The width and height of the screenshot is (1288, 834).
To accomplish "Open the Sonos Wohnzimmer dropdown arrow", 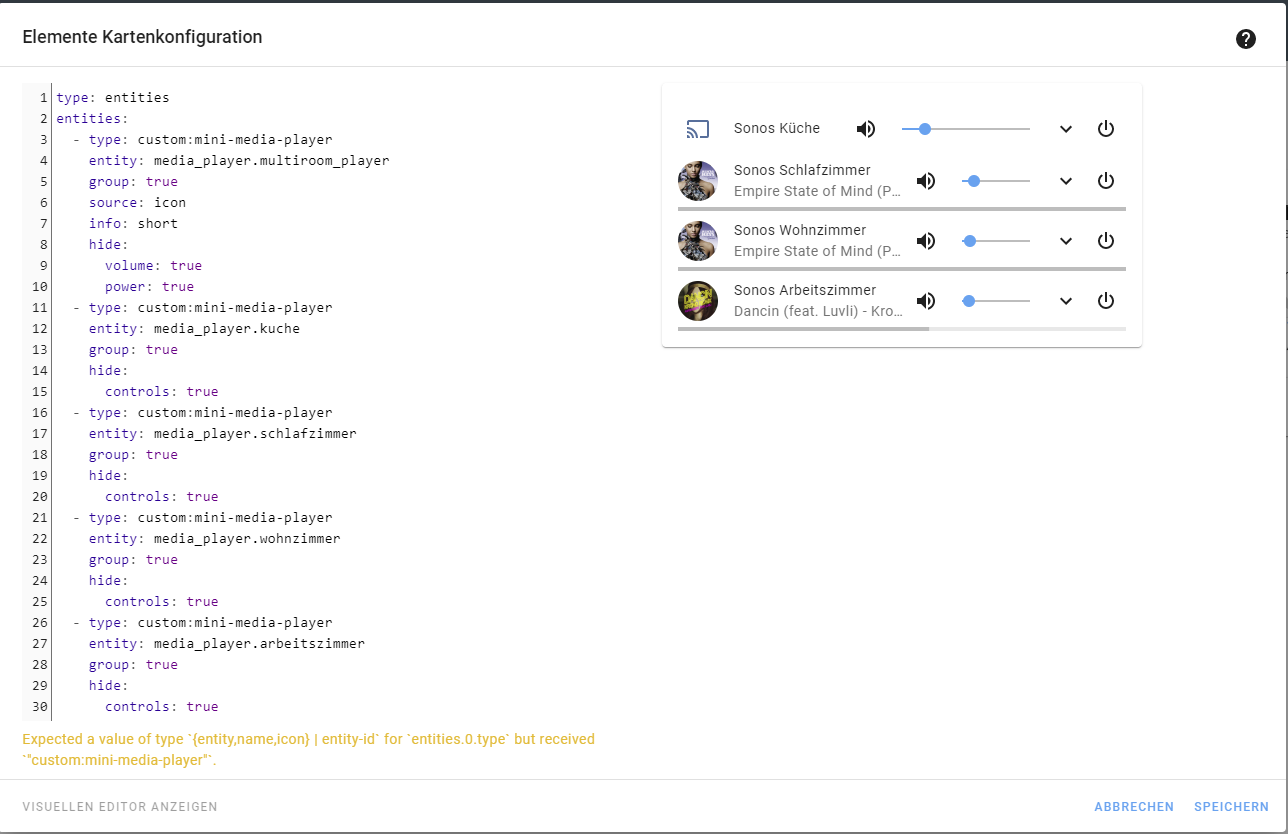I will pyautogui.click(x=1065, y=240).
